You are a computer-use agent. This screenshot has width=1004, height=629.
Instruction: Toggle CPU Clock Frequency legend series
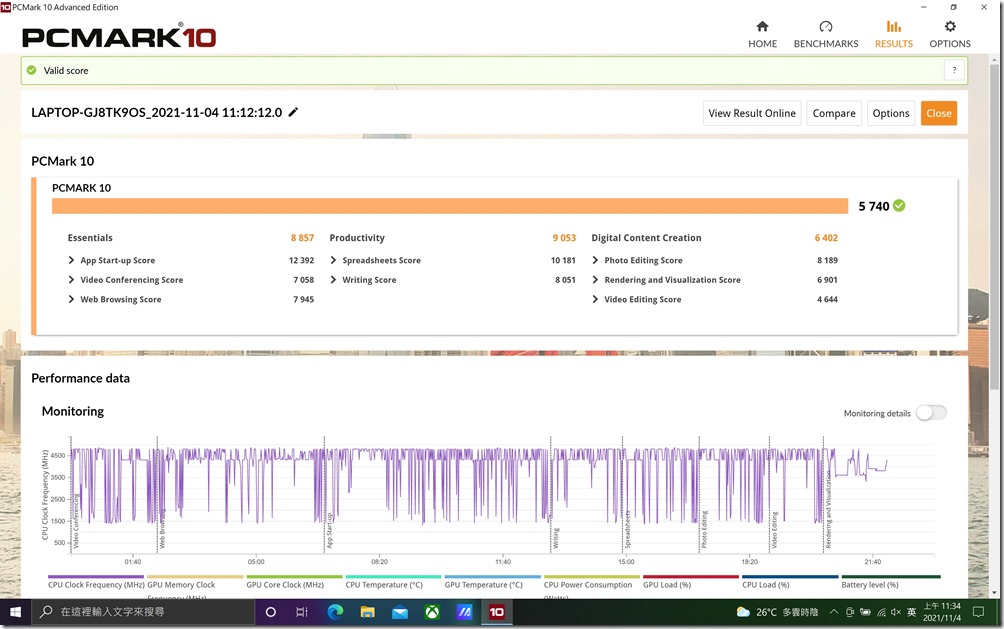tap(96, 584)
